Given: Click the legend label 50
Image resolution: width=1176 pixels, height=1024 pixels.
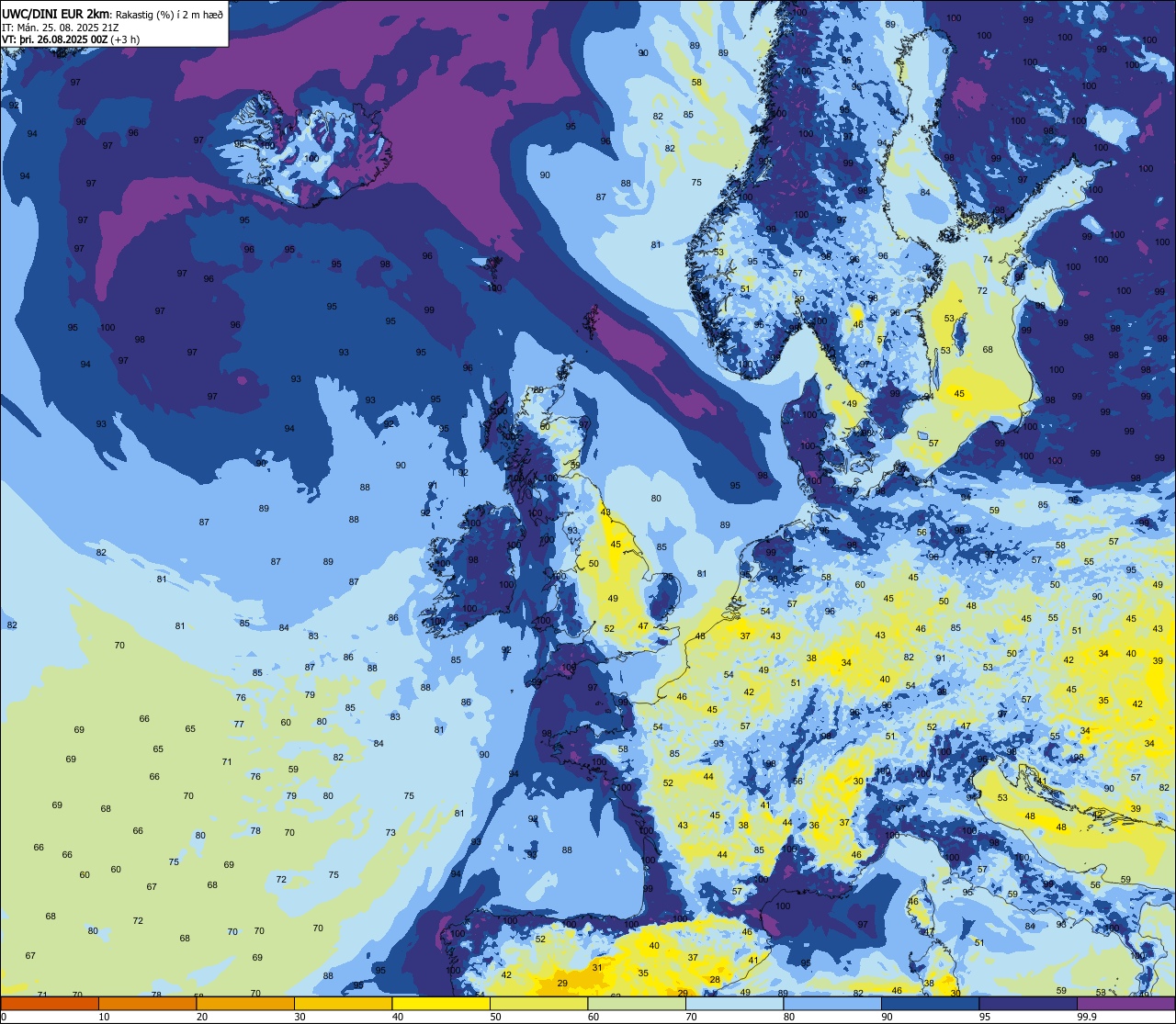Looking at the screenshot, I should click(495, 1017).
